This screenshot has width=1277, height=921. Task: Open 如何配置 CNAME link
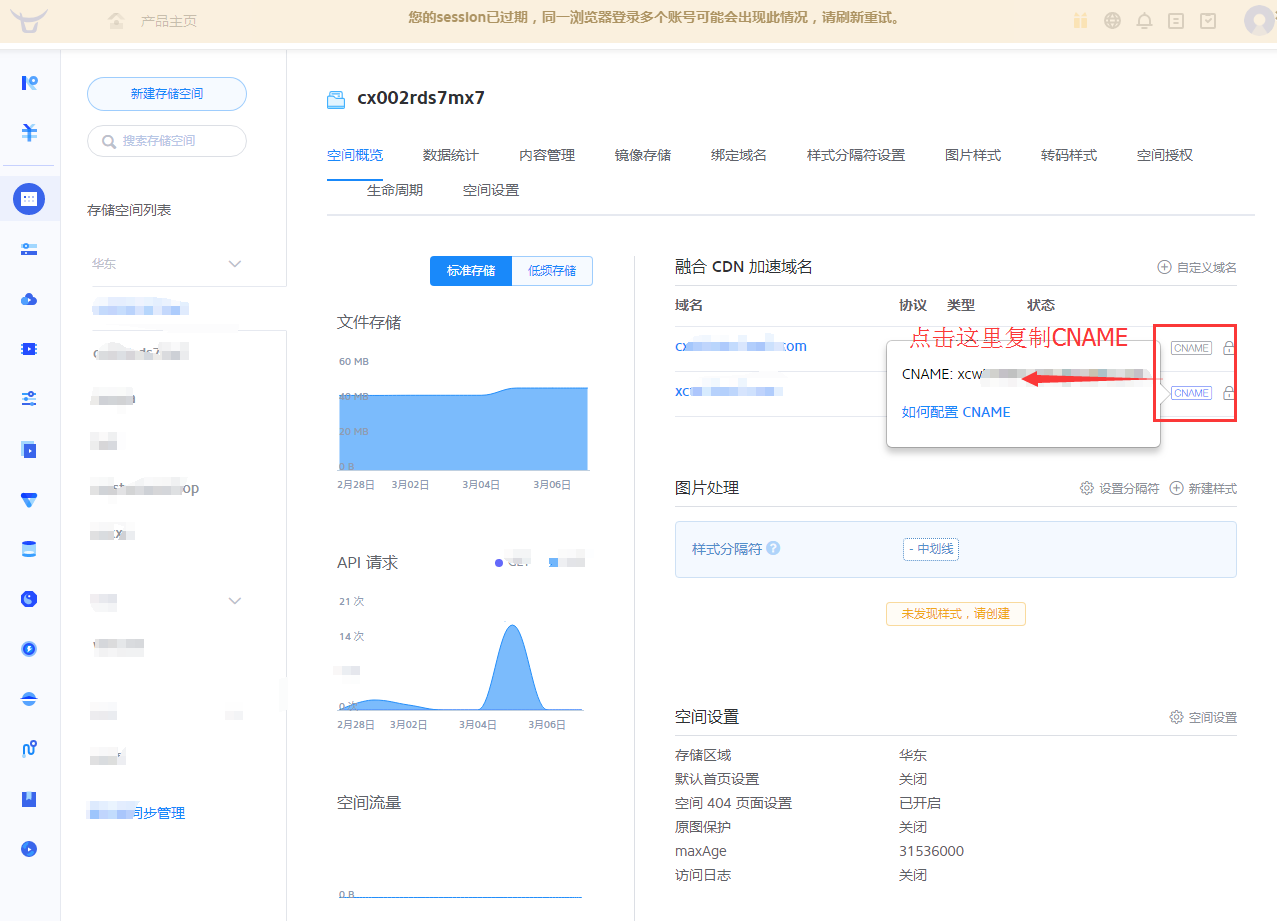(956, 412)
